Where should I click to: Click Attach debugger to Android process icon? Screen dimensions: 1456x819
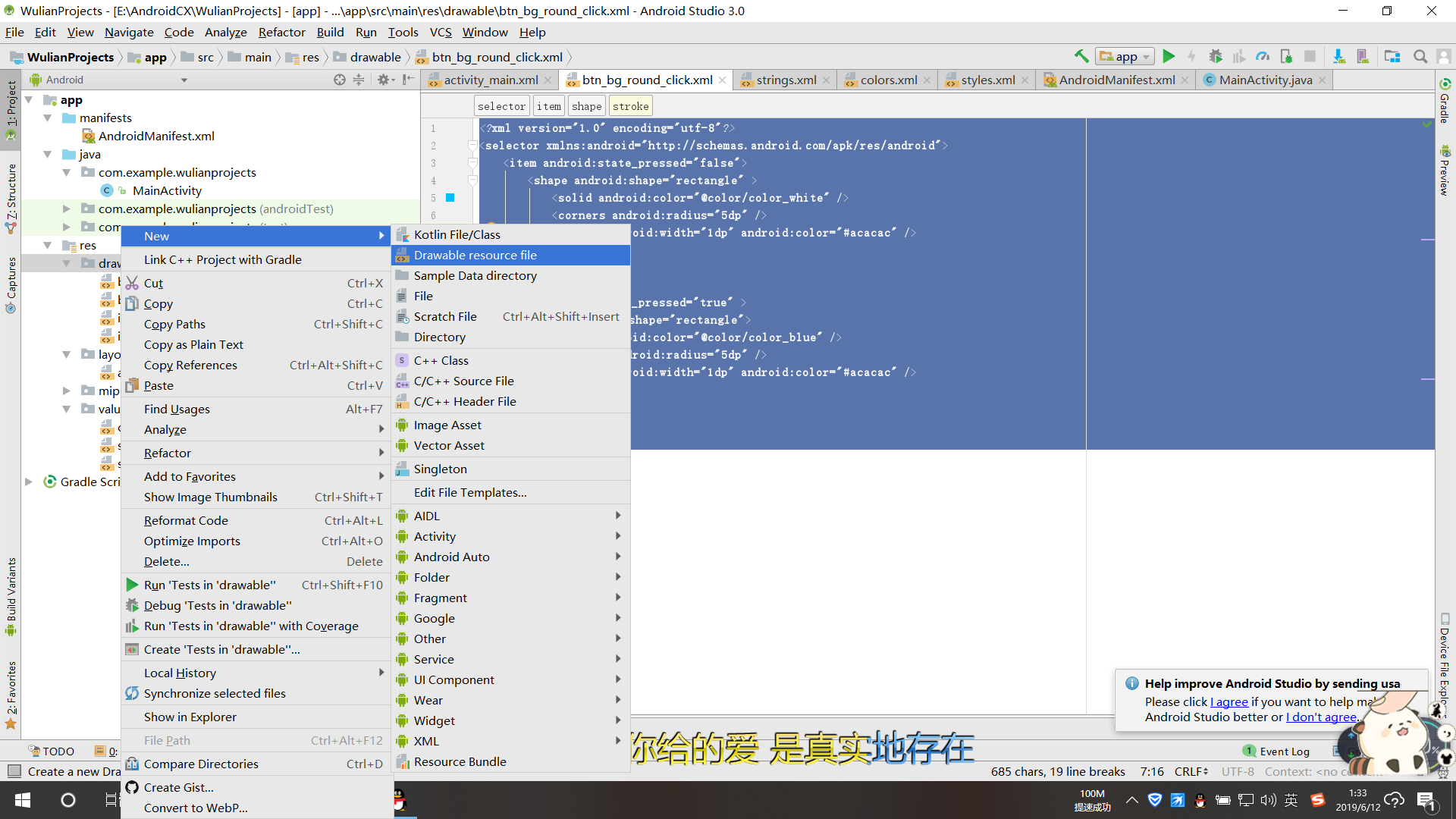pos(1286,56)
